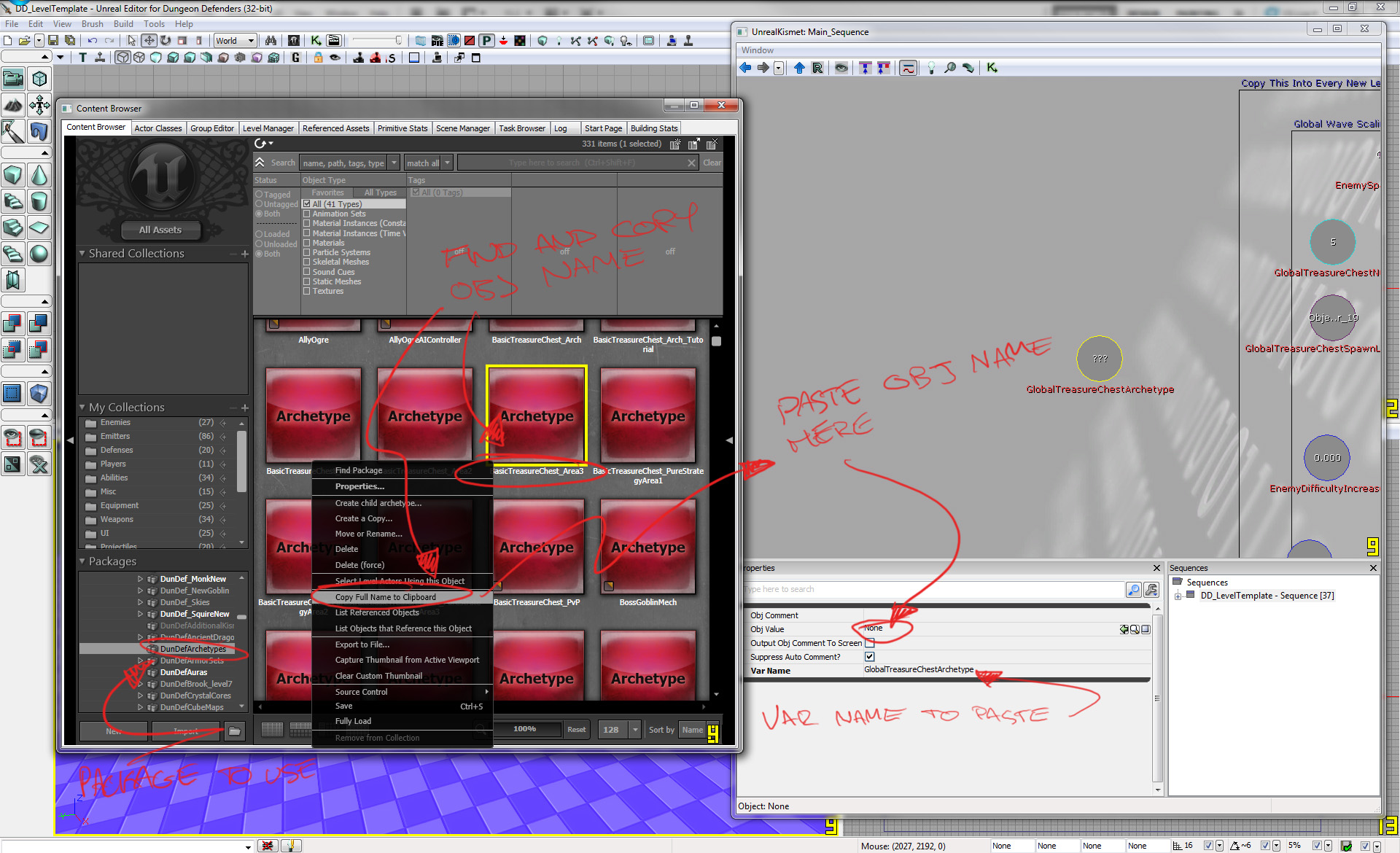Viewport: 1400px width, 853px height.
Task: Toggle curved connections in Kismet toolbar
Action: click(908, 68)
